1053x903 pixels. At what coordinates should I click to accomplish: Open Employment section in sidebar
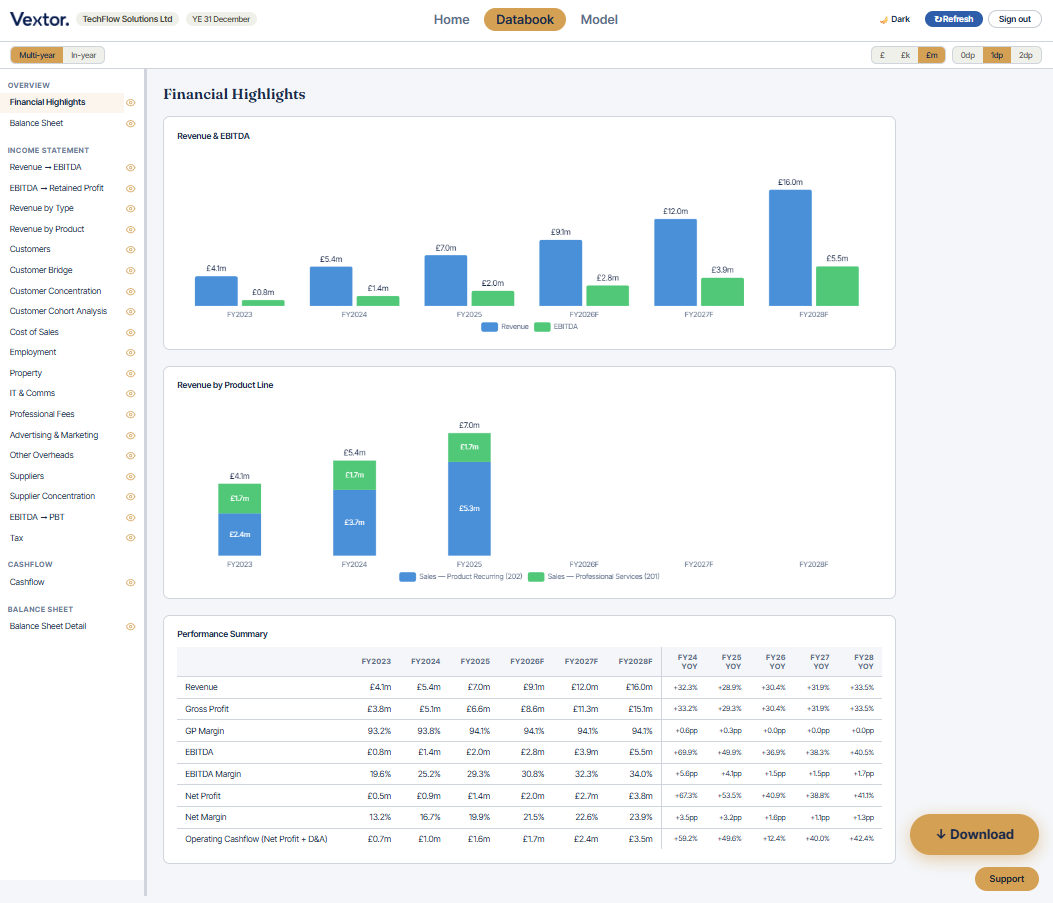point(33,352)
